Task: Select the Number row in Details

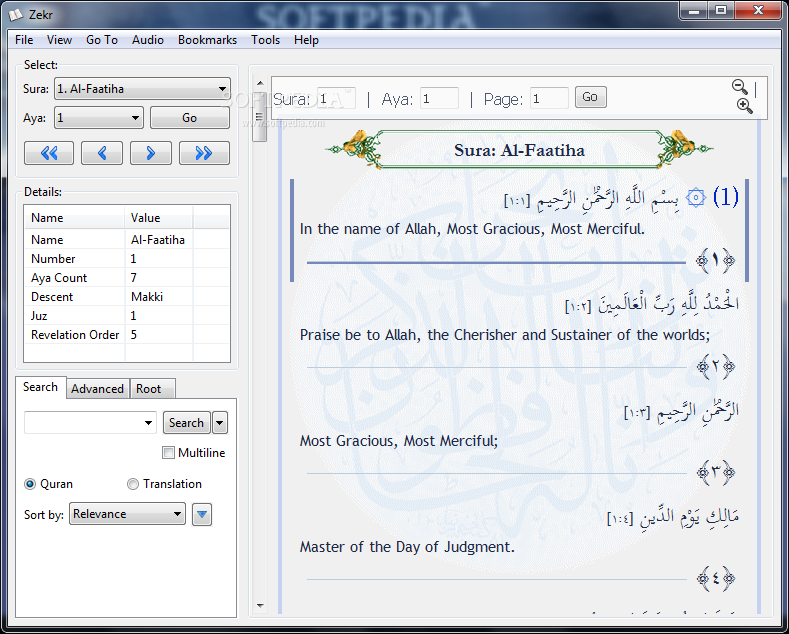Action: [127, 259]
